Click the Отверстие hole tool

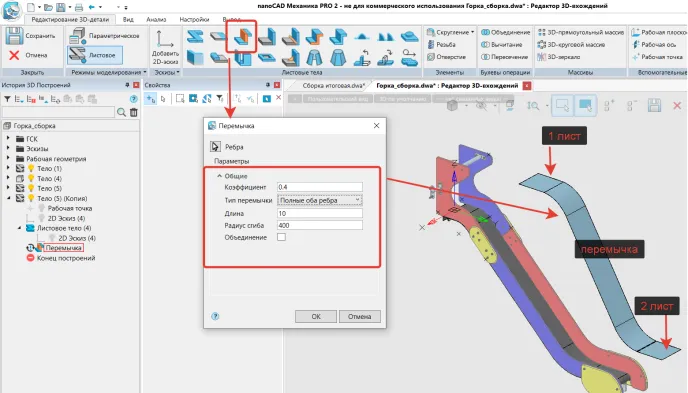pos(446,57)
